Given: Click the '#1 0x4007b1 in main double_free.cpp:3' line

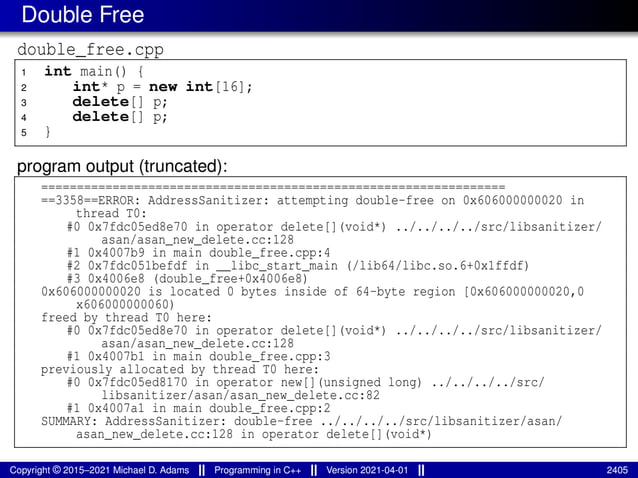Looking at the screenshot, I should point(199,356).
